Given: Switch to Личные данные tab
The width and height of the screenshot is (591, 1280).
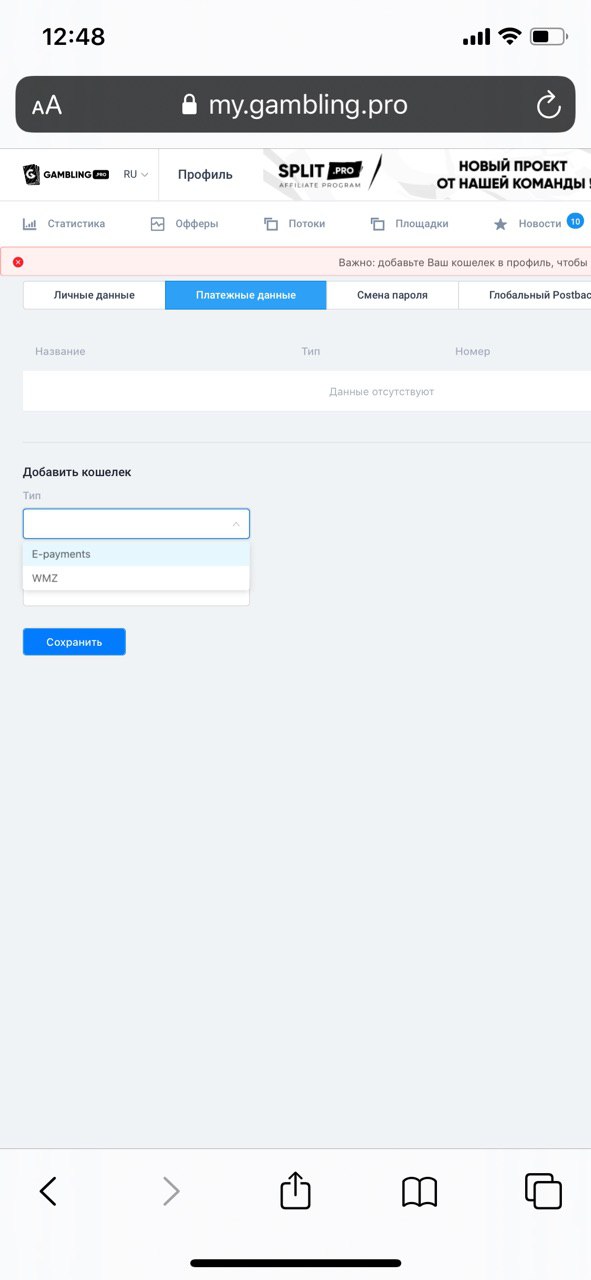Looking at the screenshot, I should point(94,295).
